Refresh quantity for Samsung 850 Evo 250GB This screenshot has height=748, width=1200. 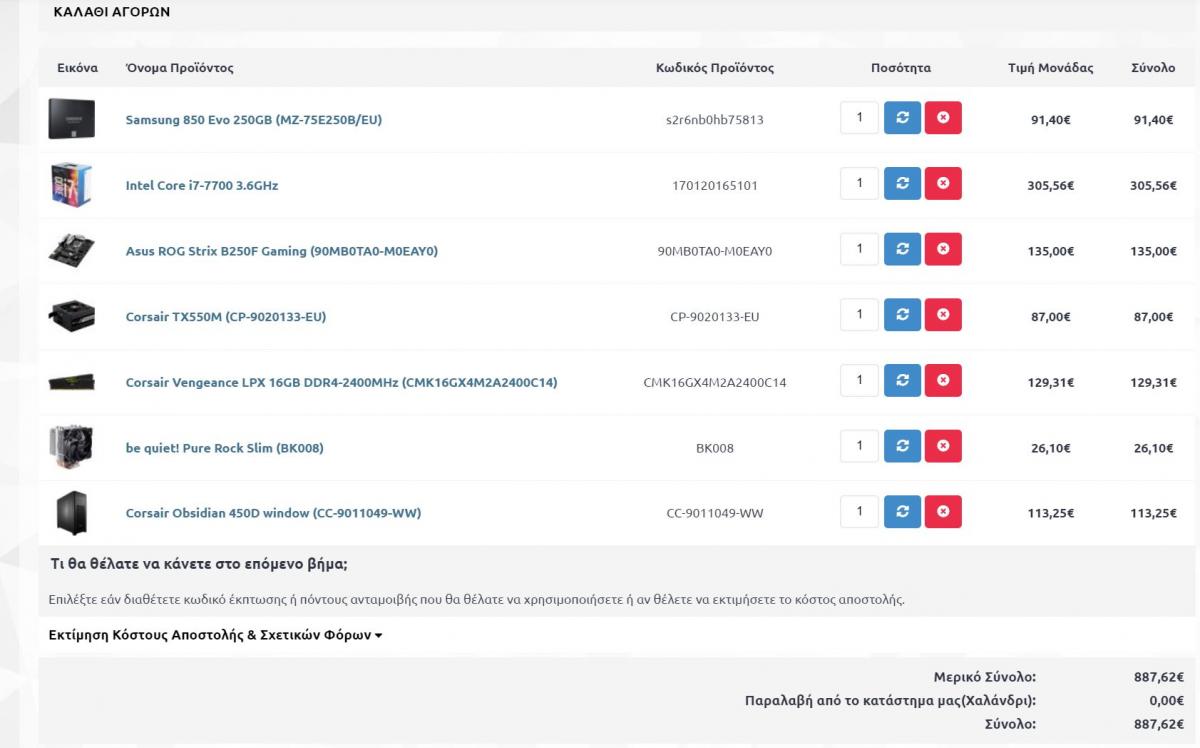(x=902, y=118)
